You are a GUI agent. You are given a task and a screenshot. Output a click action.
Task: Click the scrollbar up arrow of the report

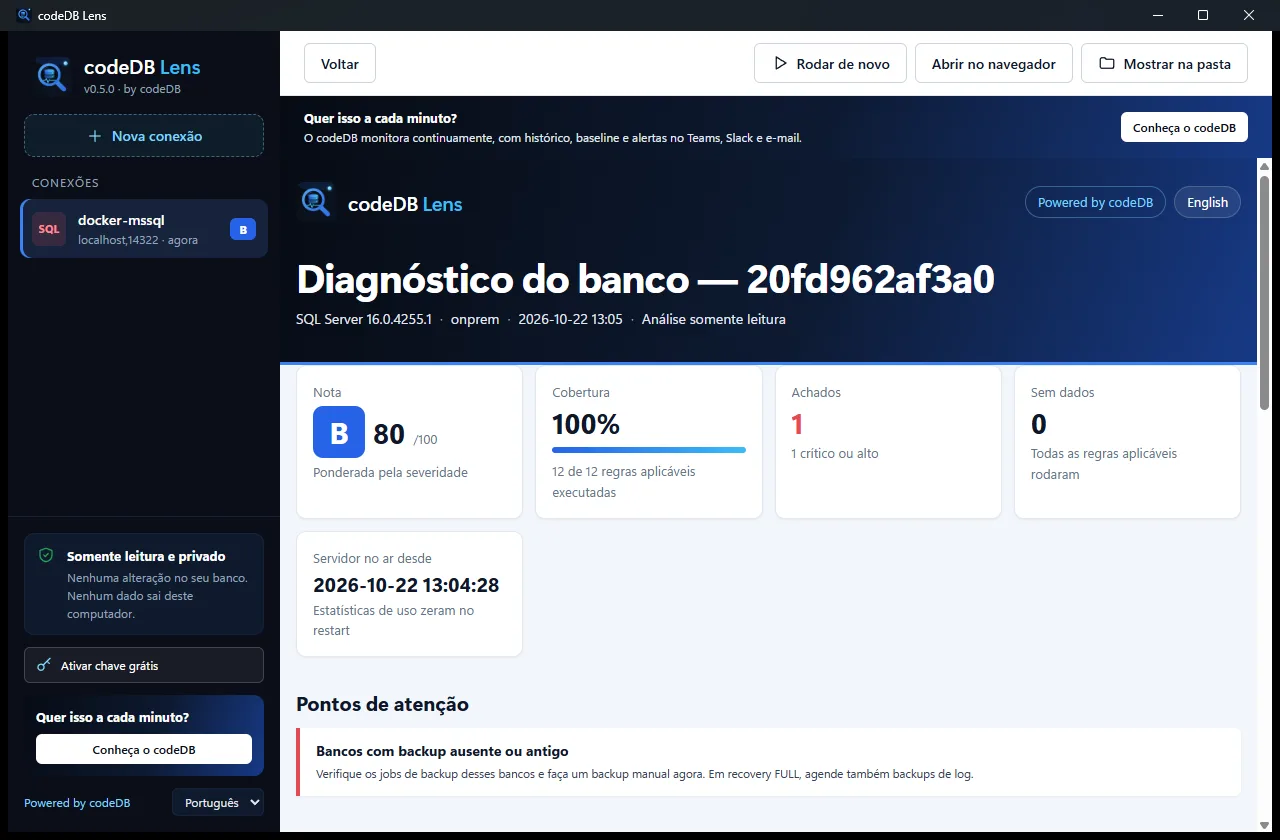1264,166
